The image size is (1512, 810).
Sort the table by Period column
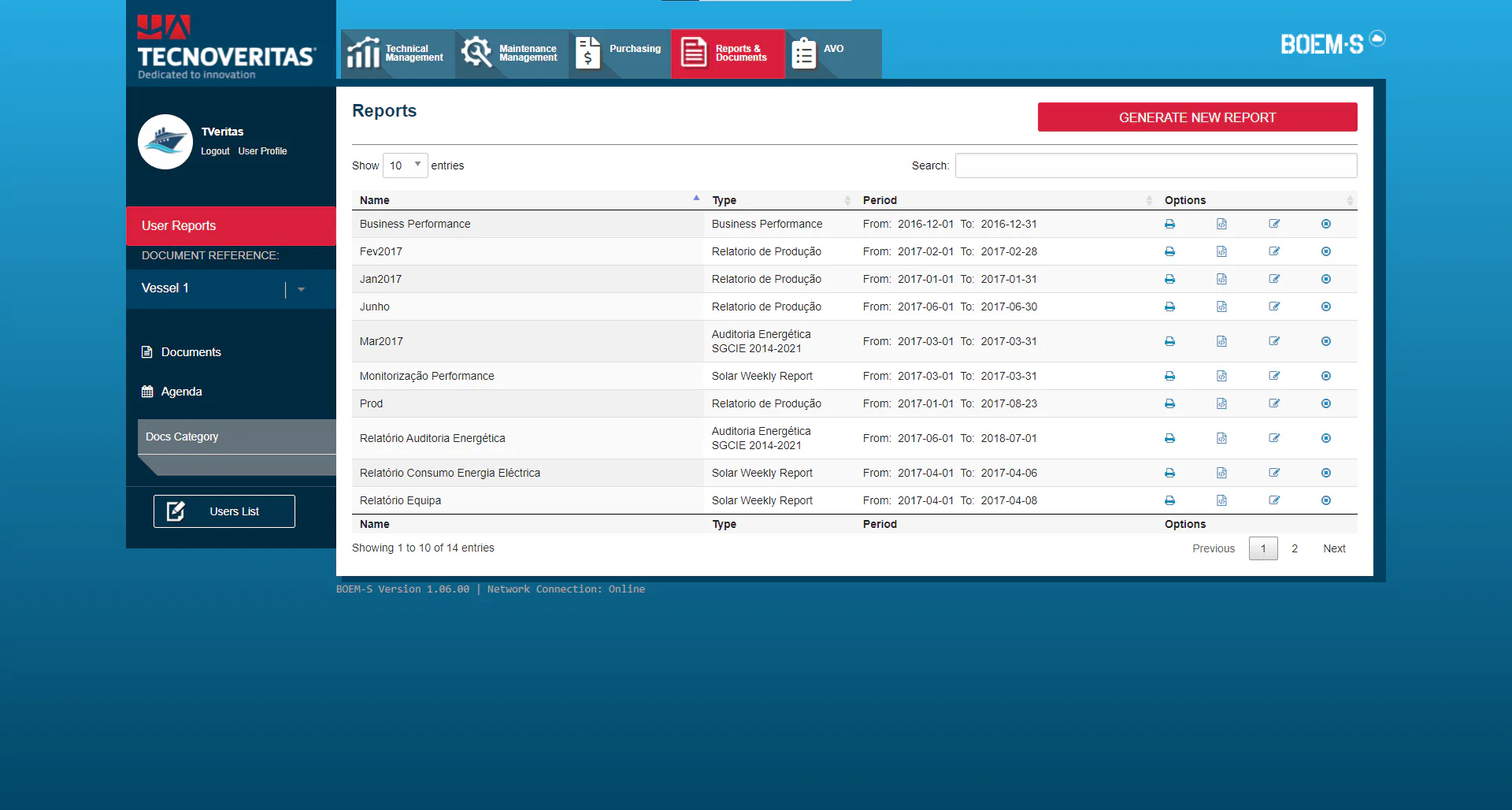1006,200
